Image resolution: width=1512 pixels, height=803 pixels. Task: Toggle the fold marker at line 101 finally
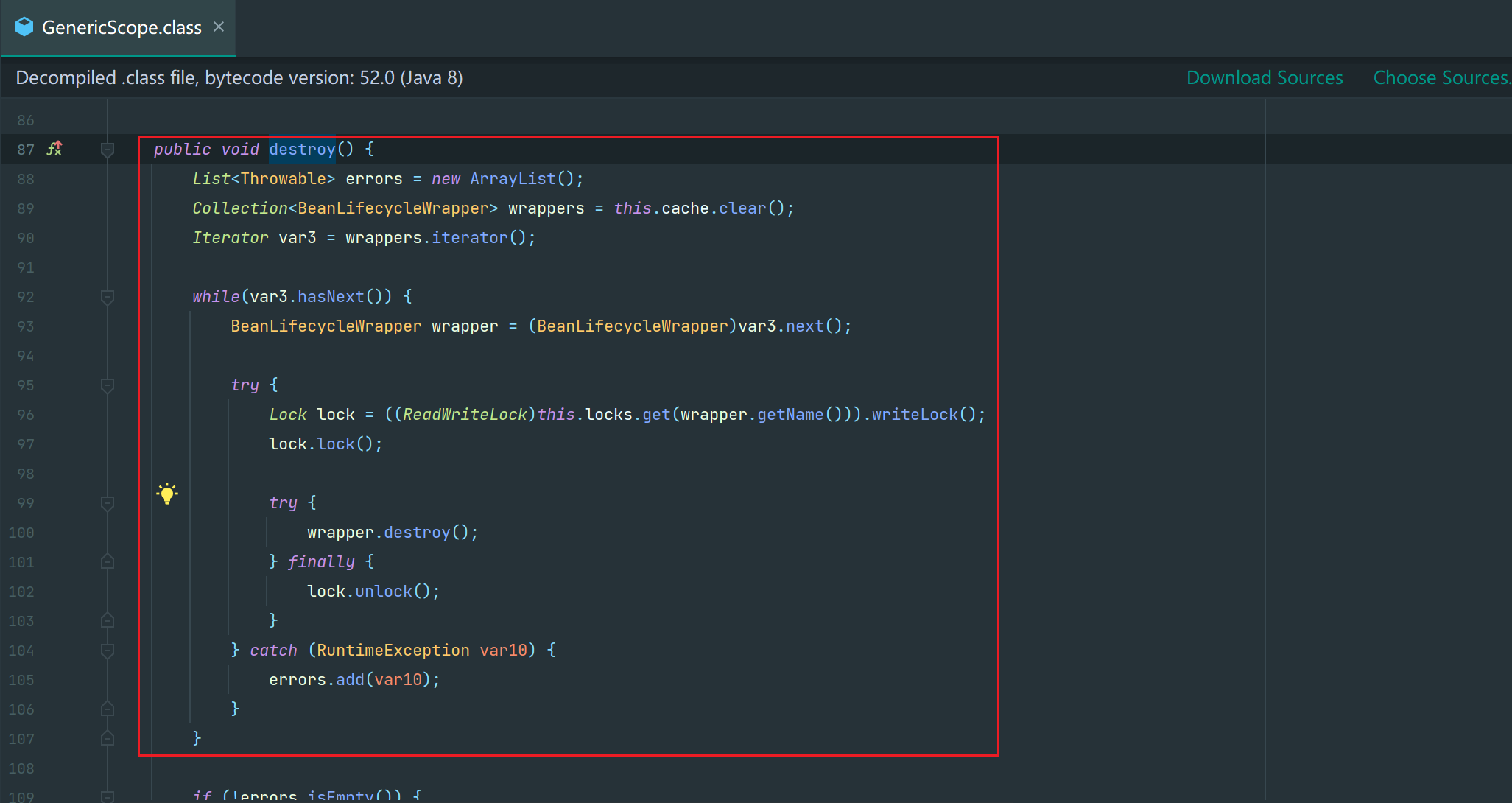point(108,562)
